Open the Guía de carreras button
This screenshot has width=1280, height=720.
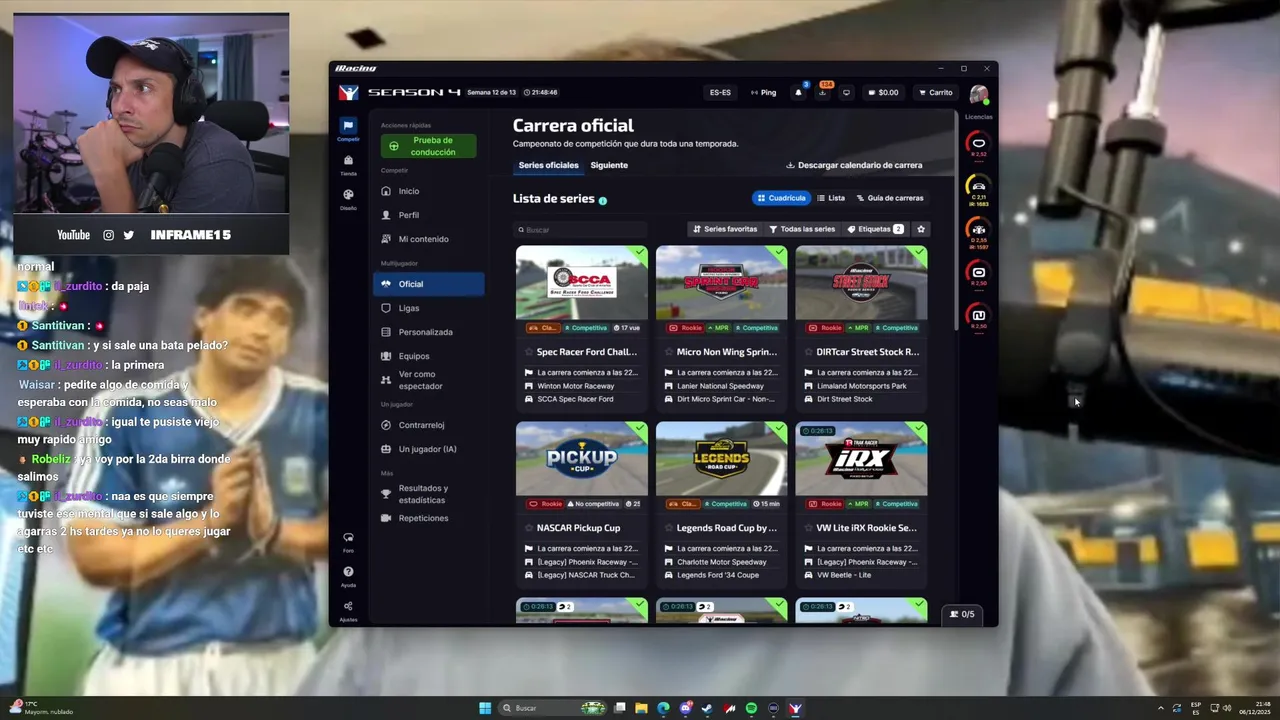pos(890,198)
